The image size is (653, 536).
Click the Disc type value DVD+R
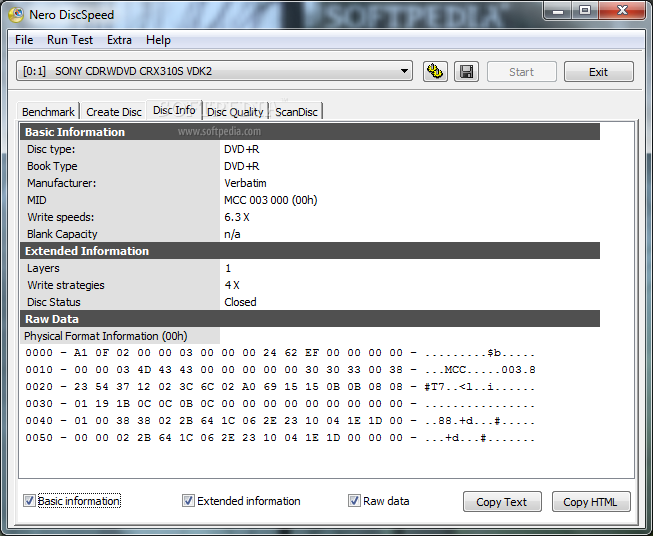point(242,149)
